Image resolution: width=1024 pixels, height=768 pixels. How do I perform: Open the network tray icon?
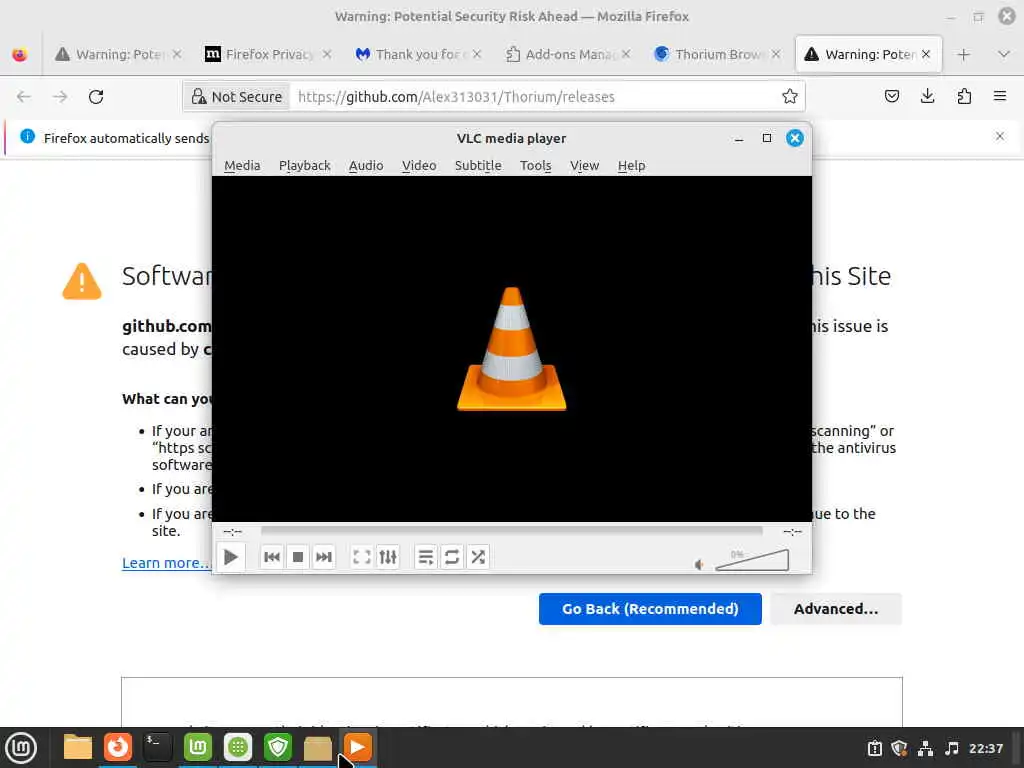point(925,748)
